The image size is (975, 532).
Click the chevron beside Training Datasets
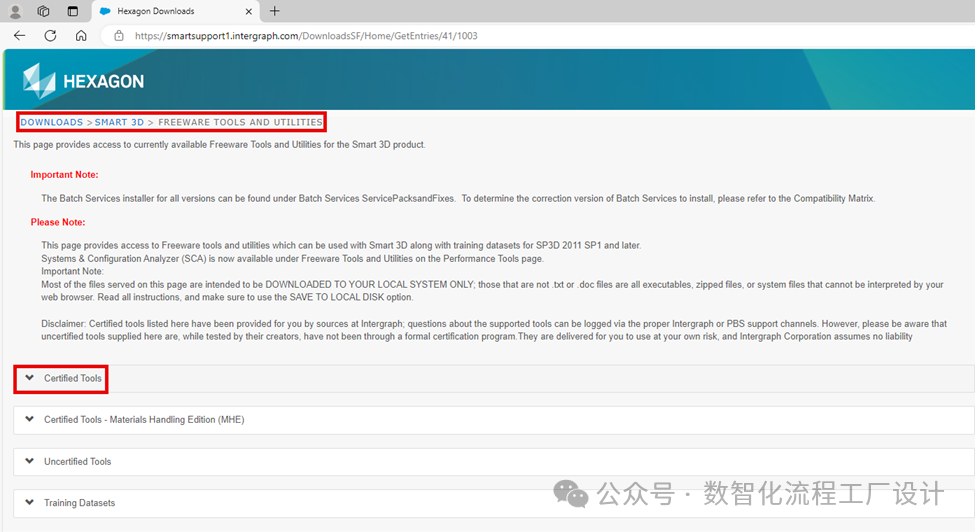pyautogui.click(x=29, y=502)
